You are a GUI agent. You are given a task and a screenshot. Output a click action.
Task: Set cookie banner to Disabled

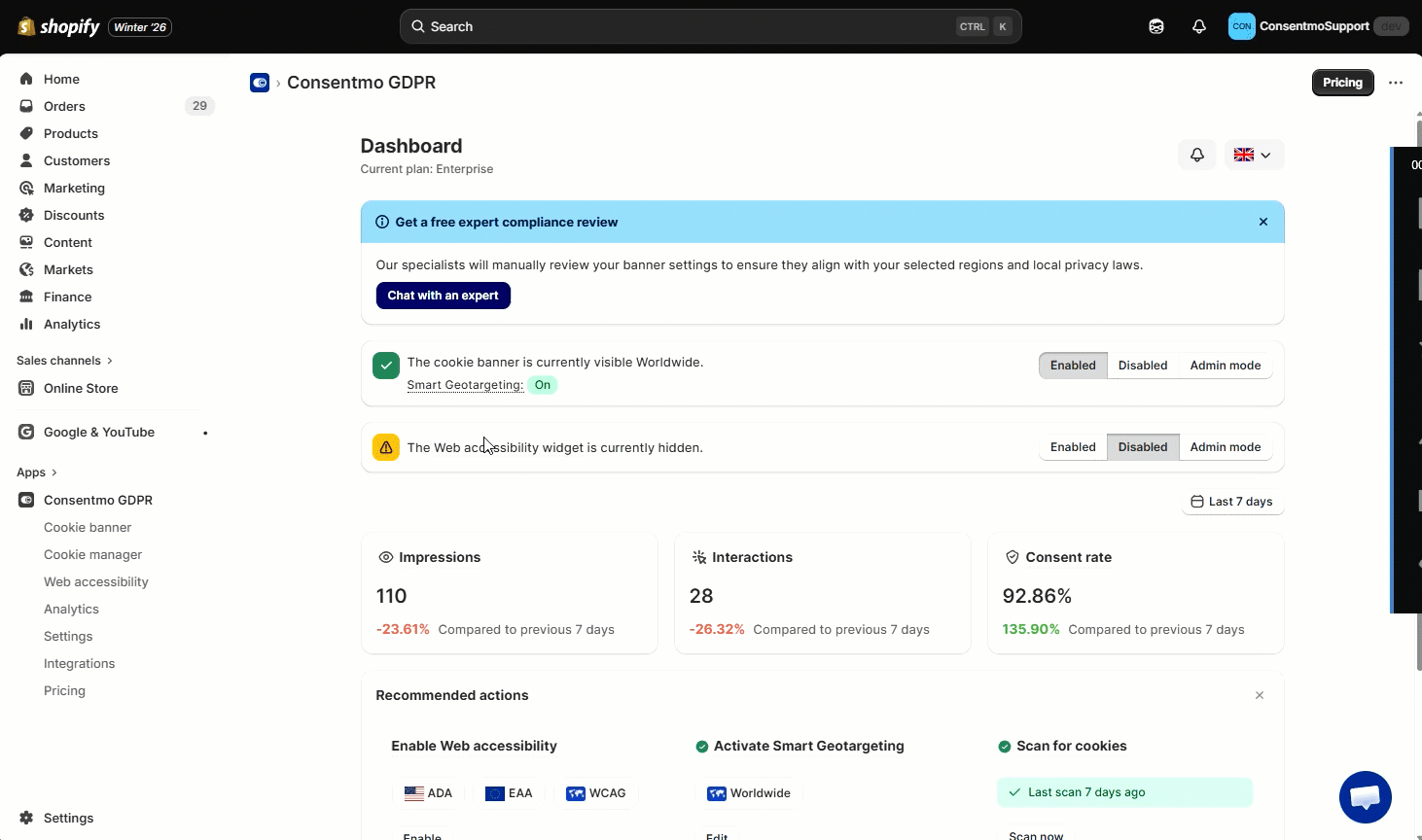(x=1142, y=366)
